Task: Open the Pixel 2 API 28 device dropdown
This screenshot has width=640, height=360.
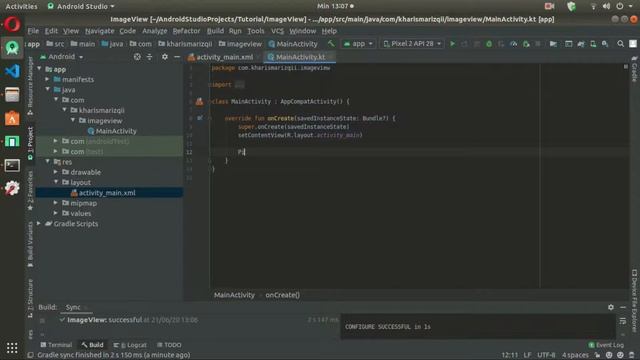Action: pos(411,43)
